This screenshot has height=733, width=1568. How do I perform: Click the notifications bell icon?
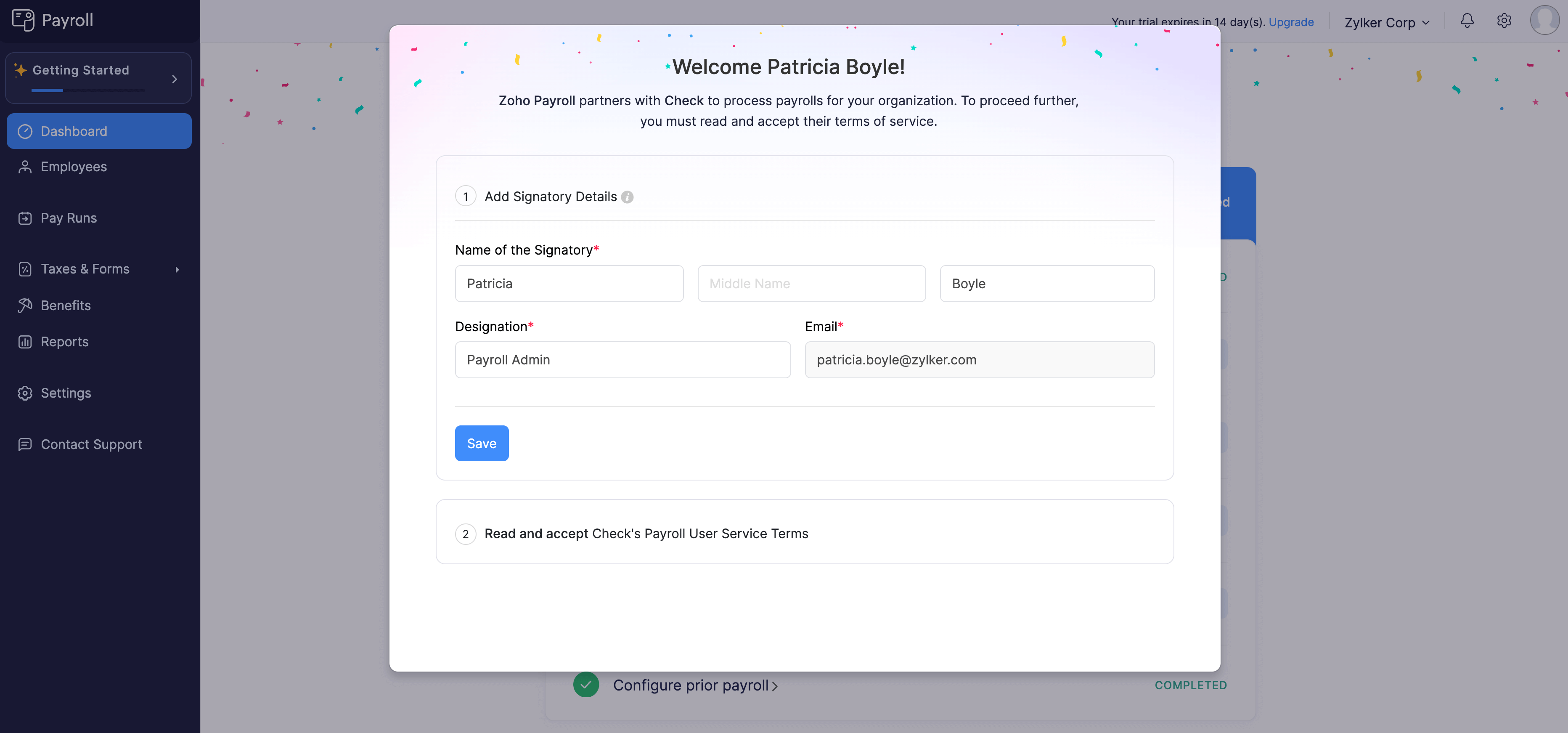pos(1467,21)
